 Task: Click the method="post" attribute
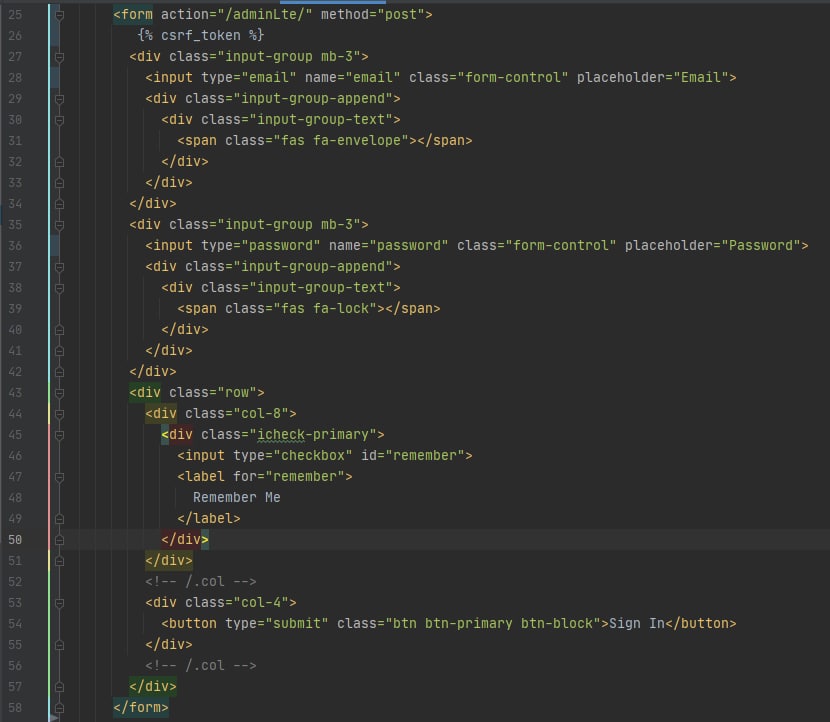click(x=373, y=14)
